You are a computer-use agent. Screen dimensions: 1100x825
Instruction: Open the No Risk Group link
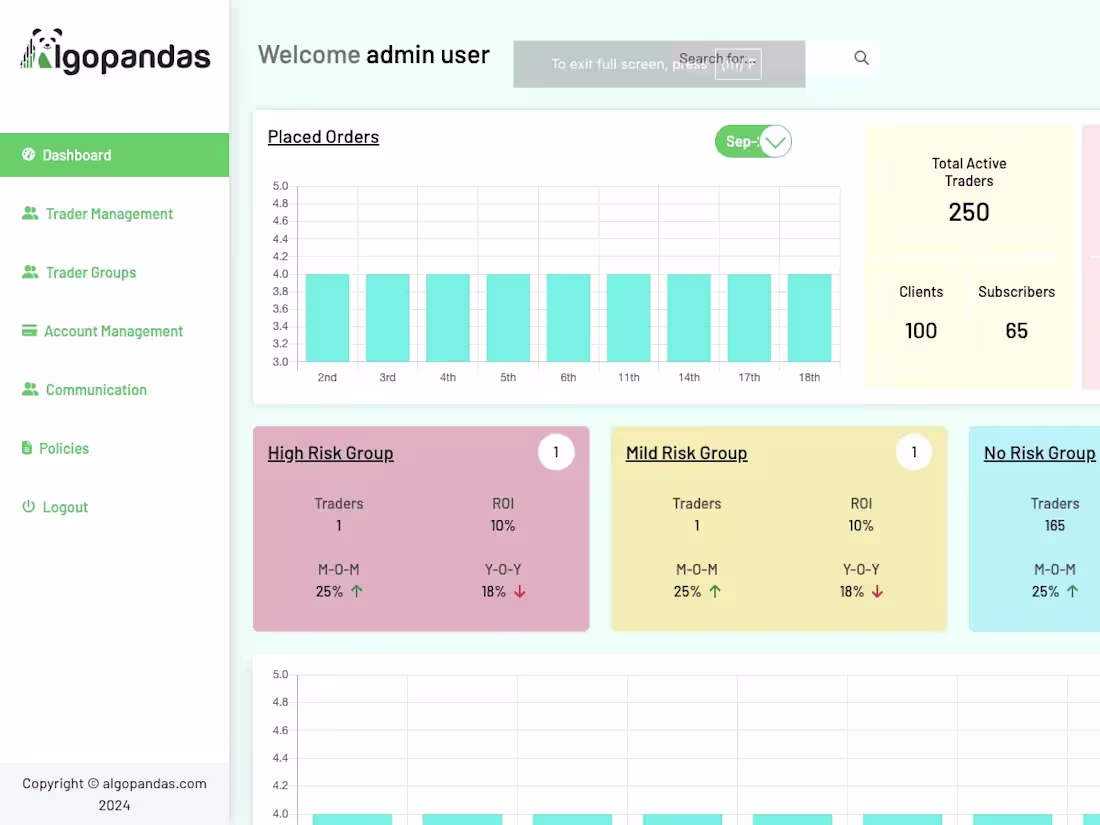[1040, 453]
